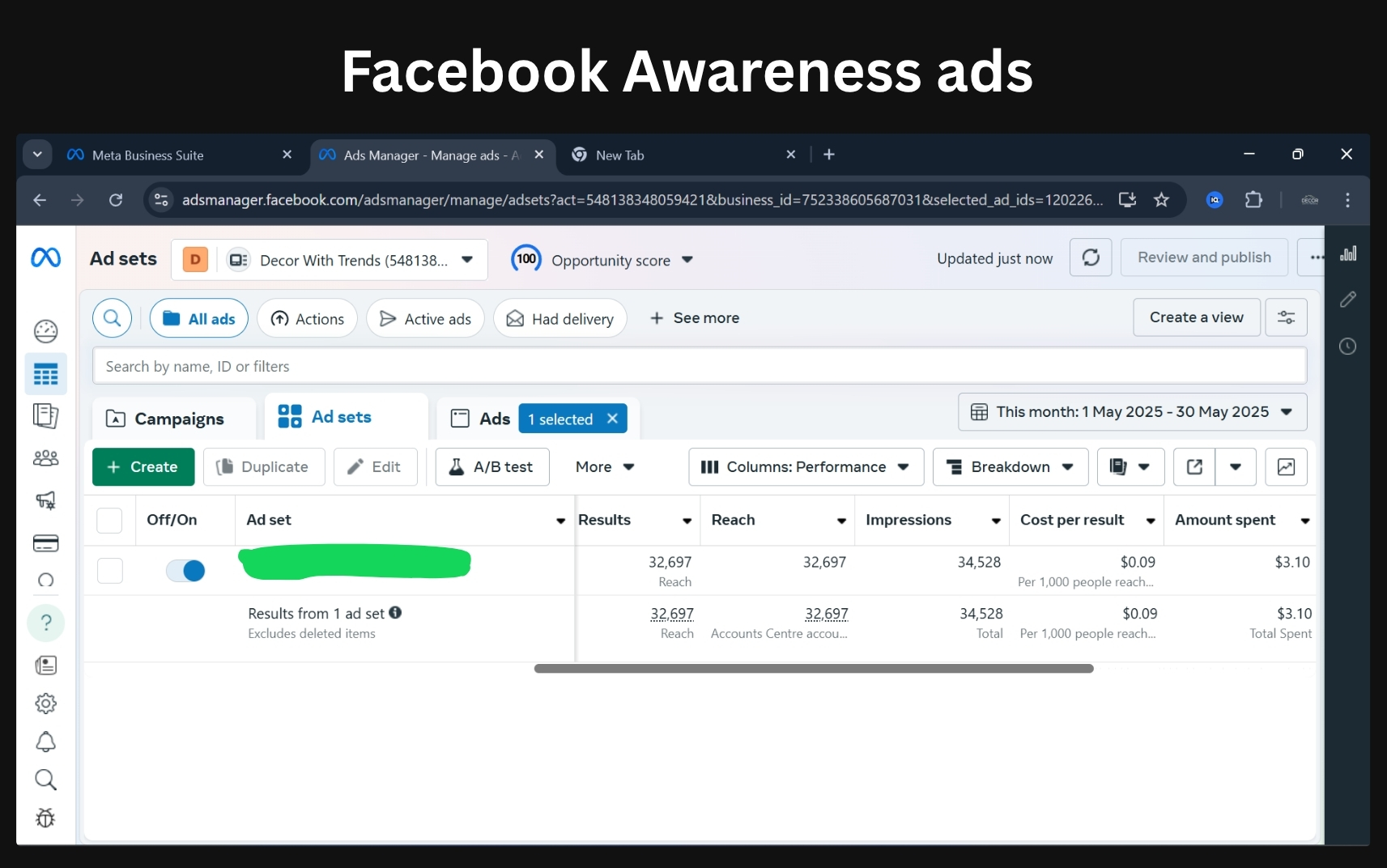The image size is (1387, 868).
Task: Open ads reporting document icon in sidebar
Action: [46, 416]
